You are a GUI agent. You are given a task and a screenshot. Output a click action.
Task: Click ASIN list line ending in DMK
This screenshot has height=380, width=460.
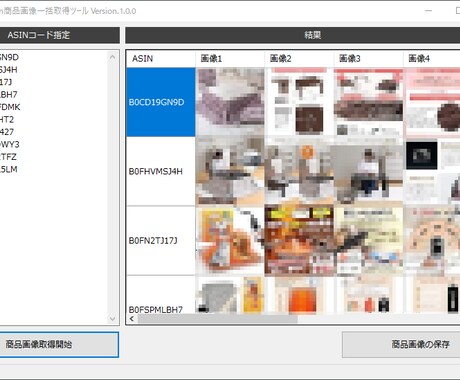point(10,107)
